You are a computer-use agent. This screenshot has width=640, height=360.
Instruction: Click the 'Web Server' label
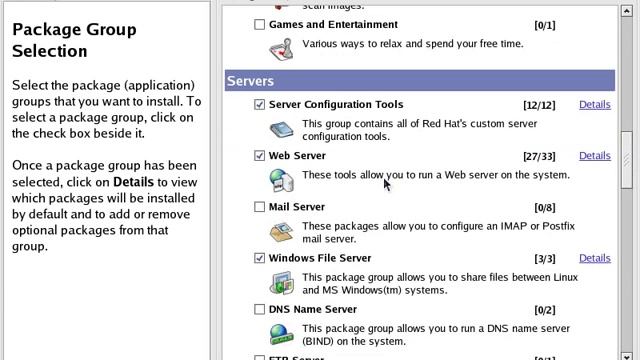[x=297, y=156]
